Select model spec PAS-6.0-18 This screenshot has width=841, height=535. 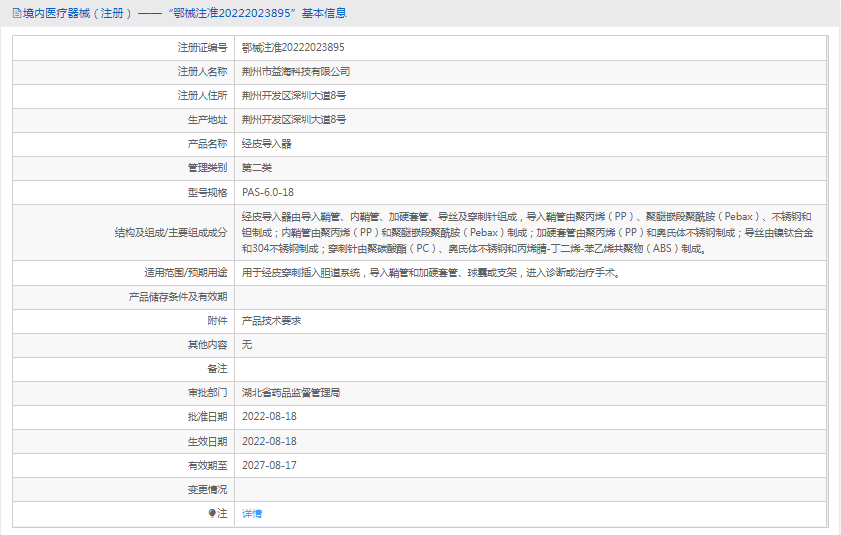coord(268,192)
